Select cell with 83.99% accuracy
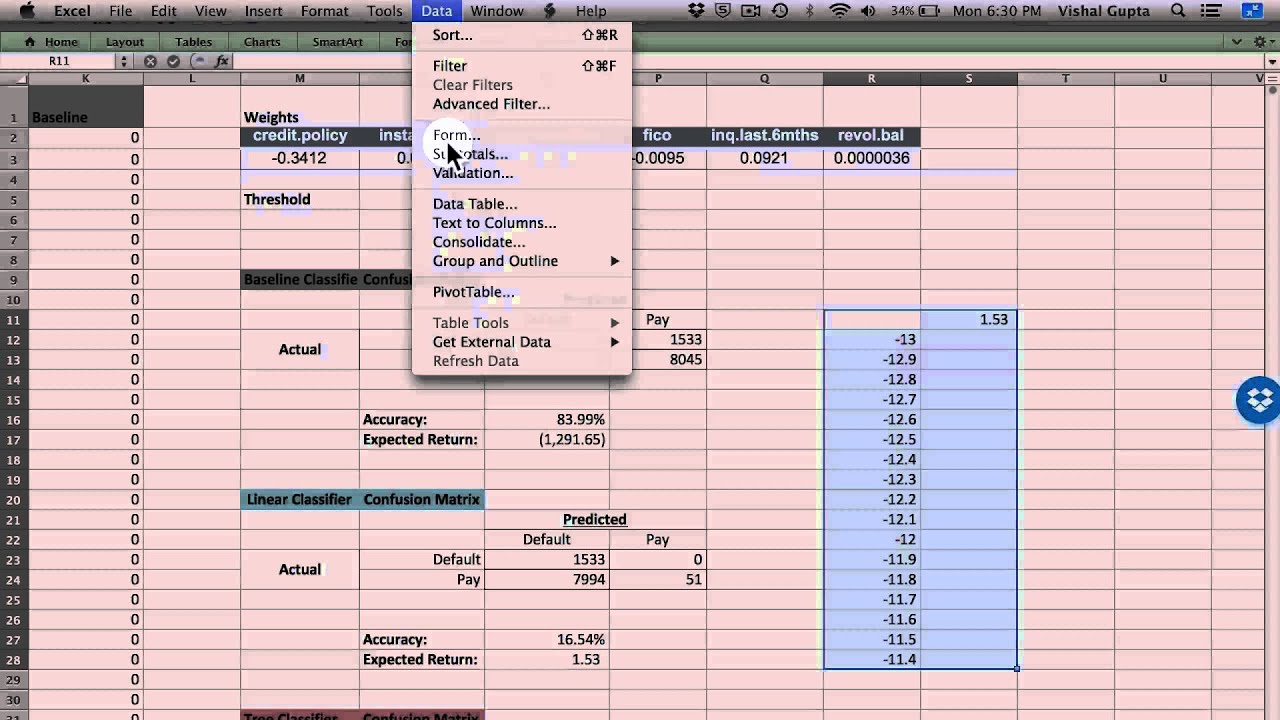The image size is (1280, 720). 547,419
